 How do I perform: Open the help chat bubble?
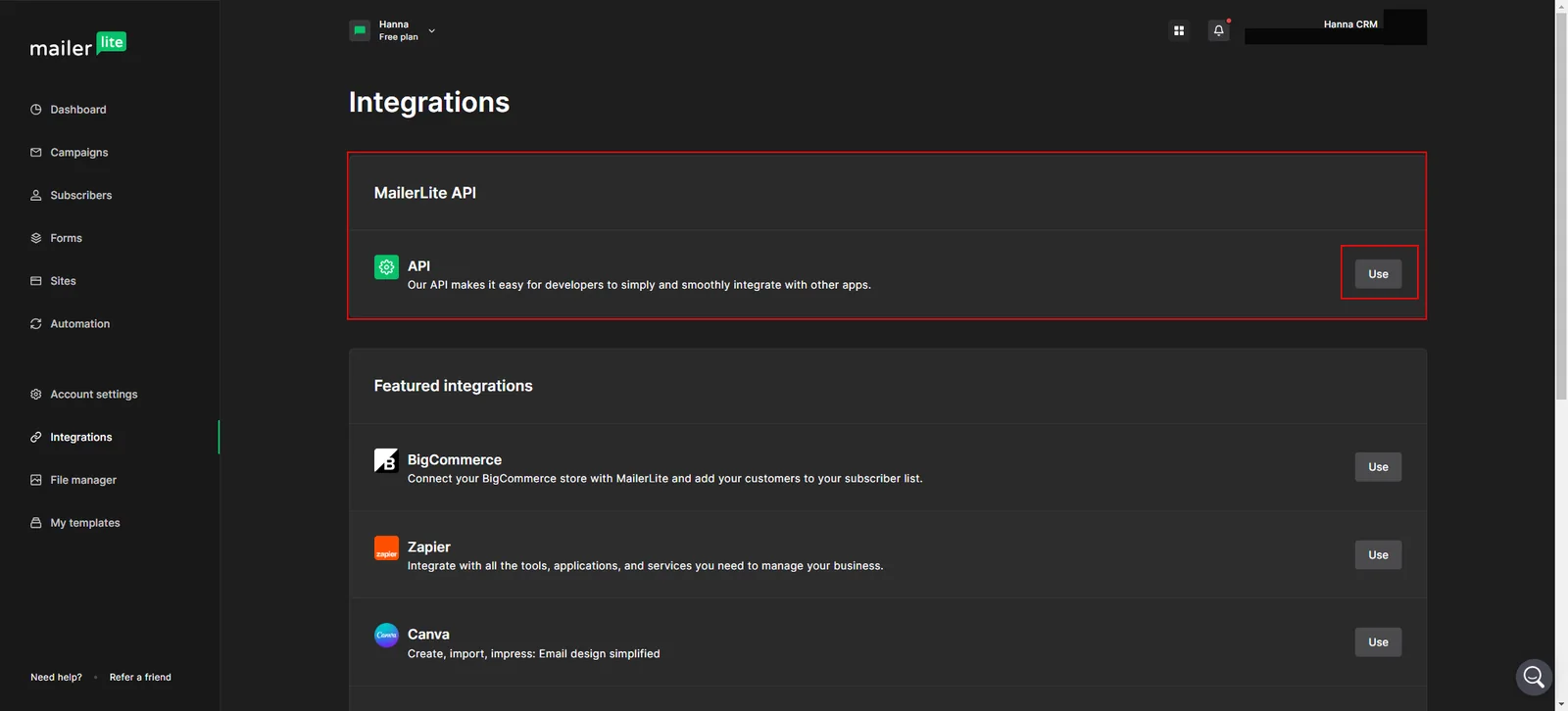pos(1534,677)
